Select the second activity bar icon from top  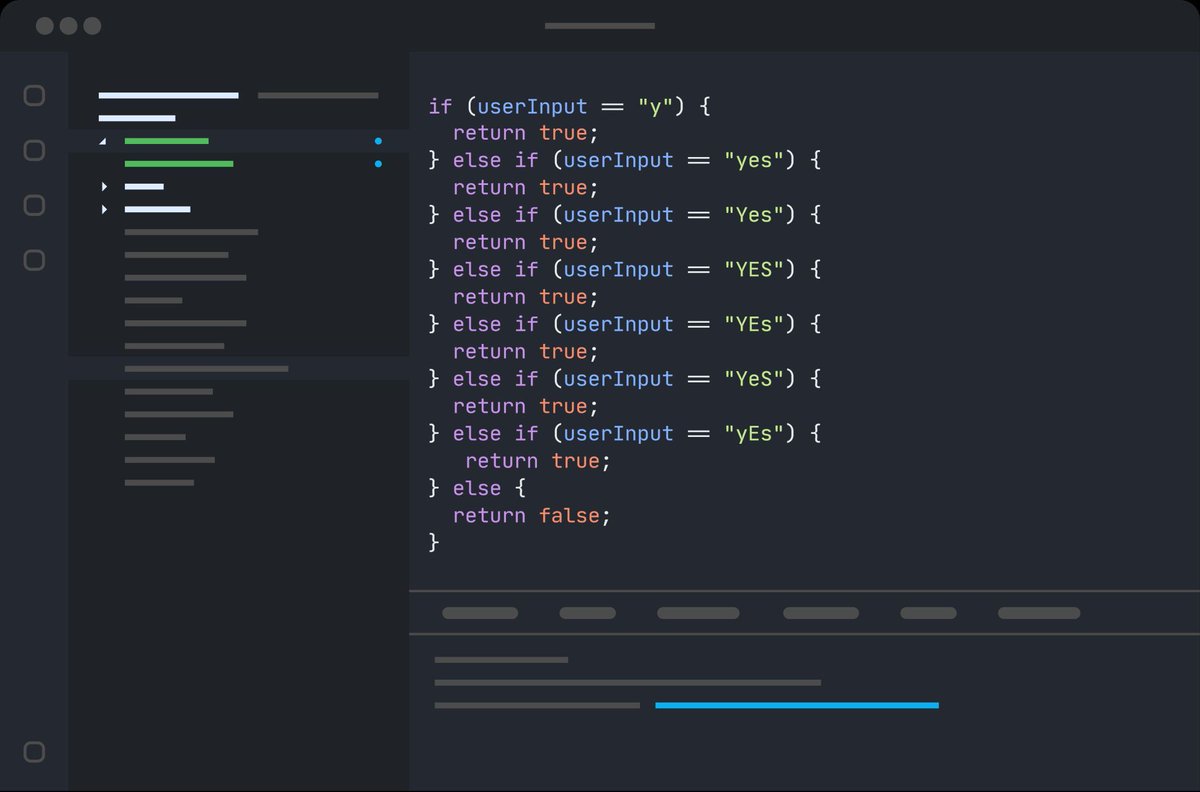(34, 151)
